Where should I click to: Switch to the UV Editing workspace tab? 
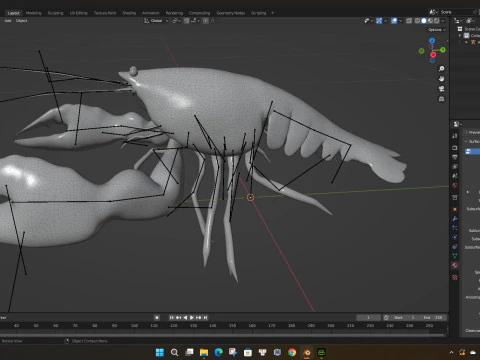coord(78,13)
